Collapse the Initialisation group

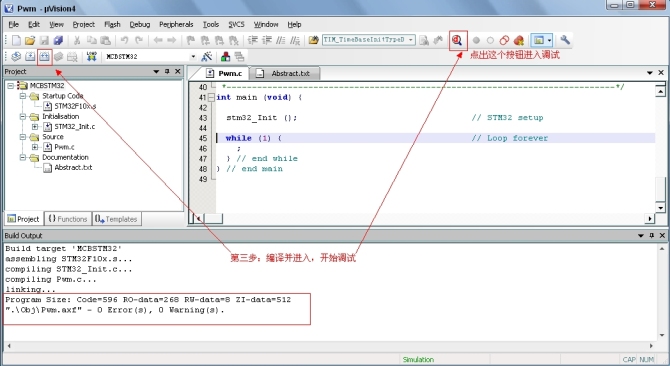point(23,117)
